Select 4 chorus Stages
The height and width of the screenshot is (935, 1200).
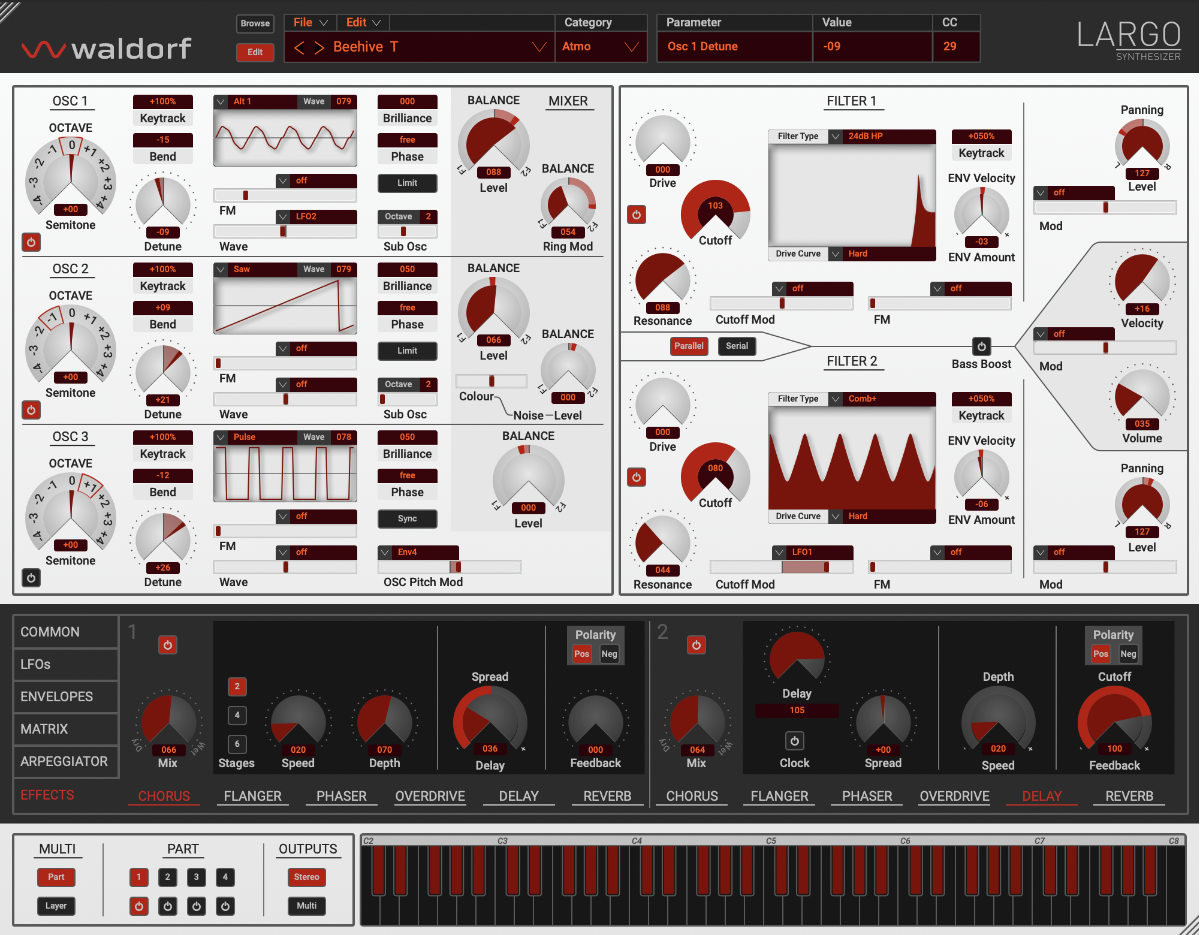coord(237,715)
